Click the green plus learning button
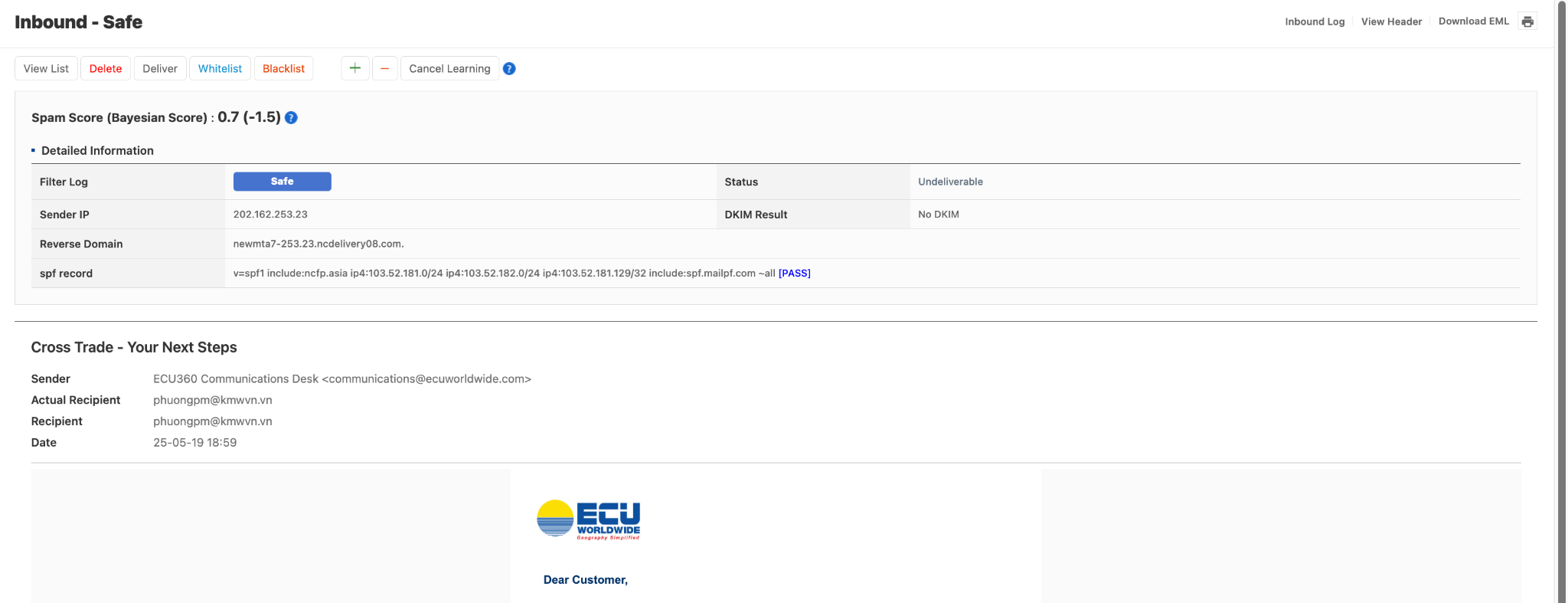 click(355, 68)
